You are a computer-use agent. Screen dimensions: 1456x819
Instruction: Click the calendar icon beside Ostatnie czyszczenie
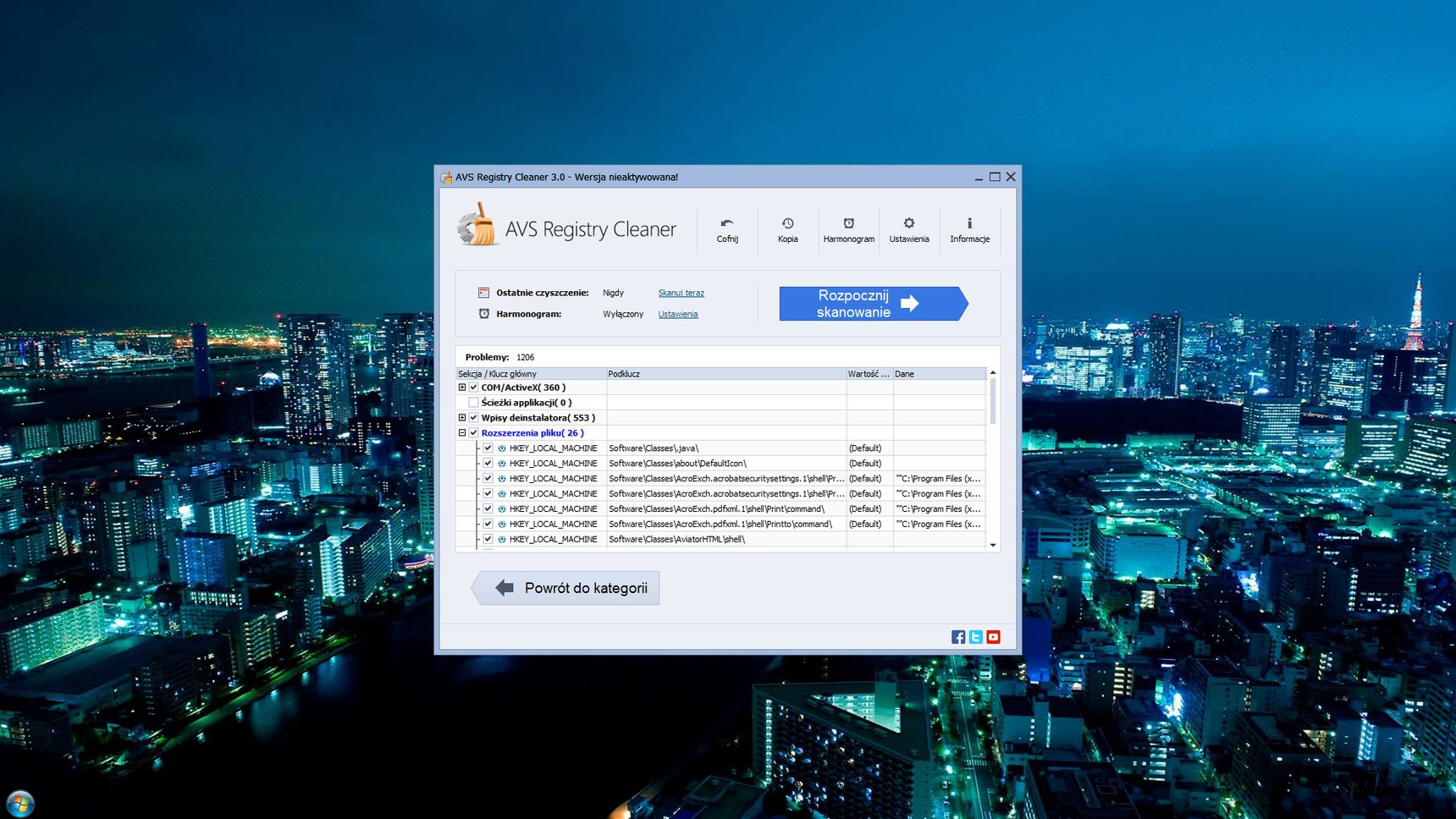483,293
